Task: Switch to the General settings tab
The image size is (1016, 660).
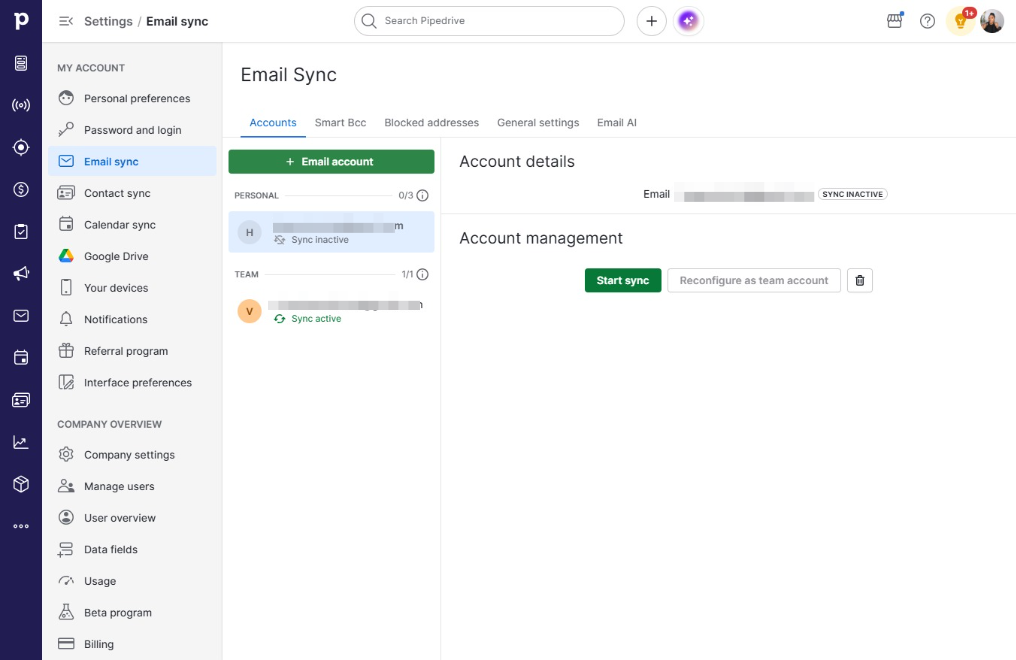Action: pyautogui.click(x=538, y=122)
